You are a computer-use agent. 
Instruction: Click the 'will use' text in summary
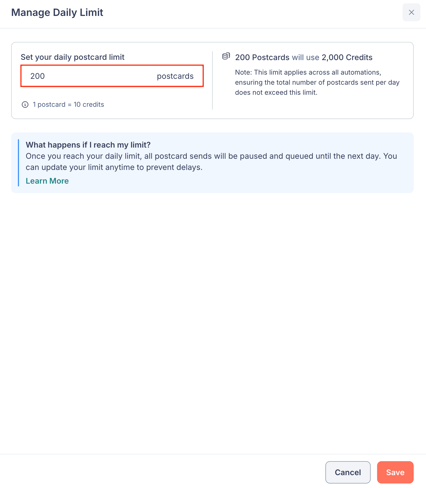(x=305, y=57)
